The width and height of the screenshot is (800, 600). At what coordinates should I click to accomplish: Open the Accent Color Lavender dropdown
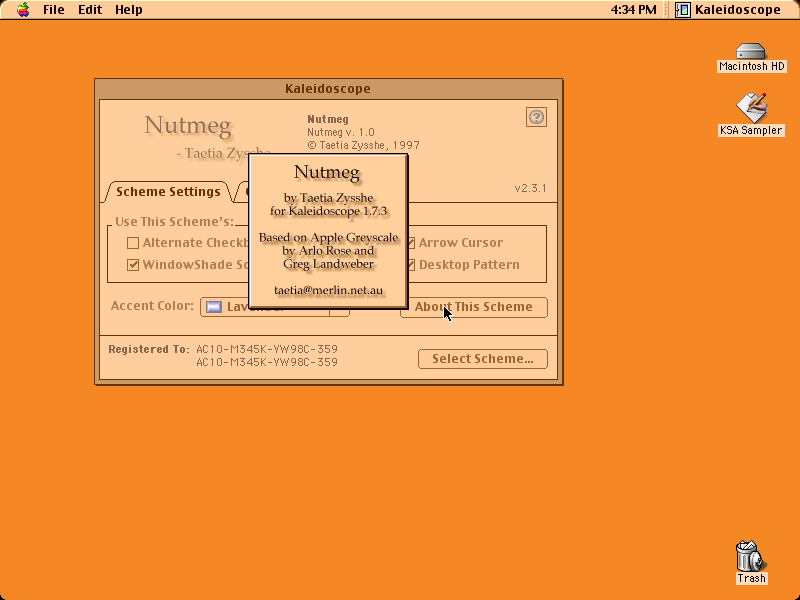[x=274, y=307]
